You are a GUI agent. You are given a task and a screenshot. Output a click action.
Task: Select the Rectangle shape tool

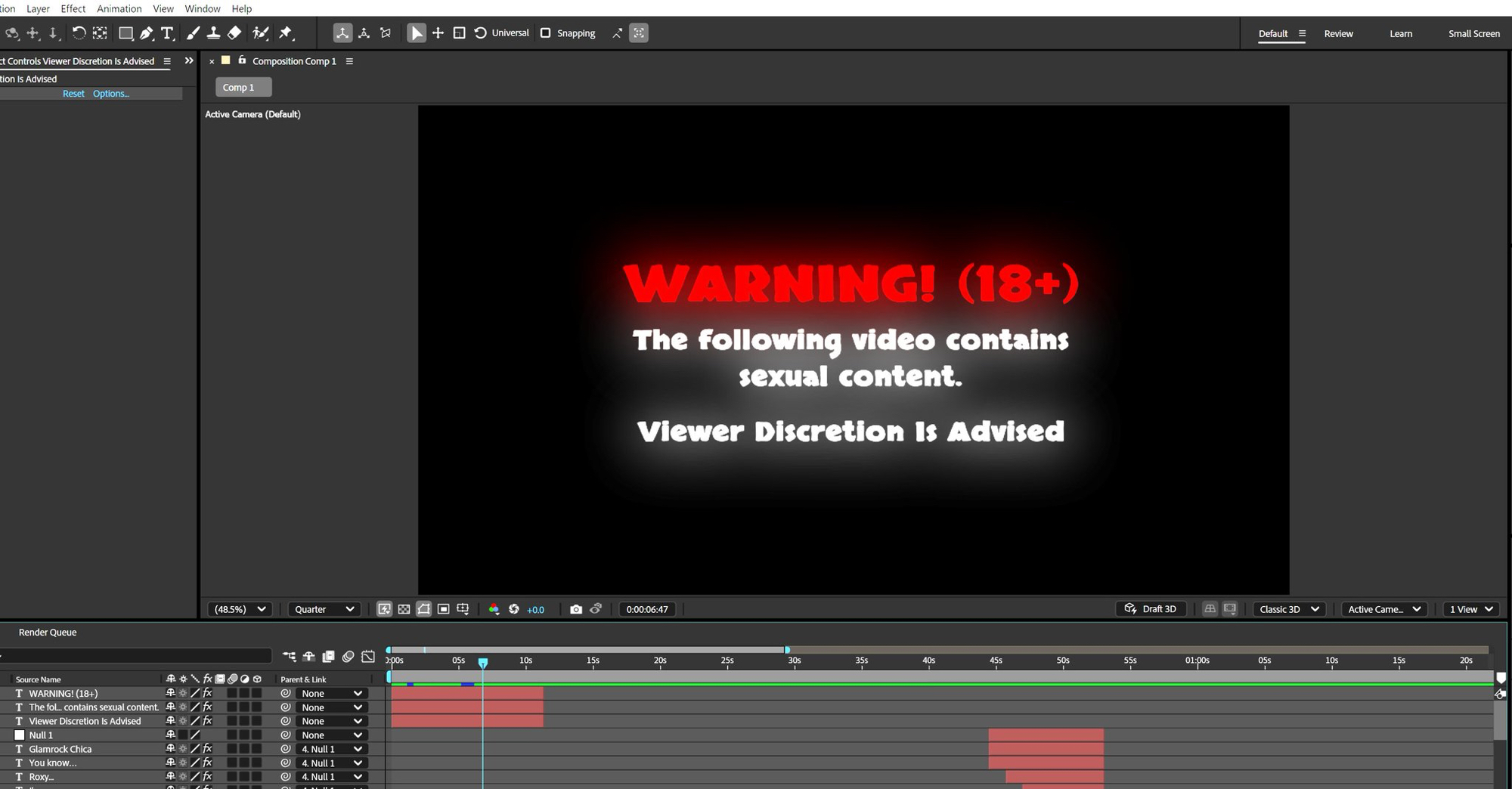[x=125, y=33]
